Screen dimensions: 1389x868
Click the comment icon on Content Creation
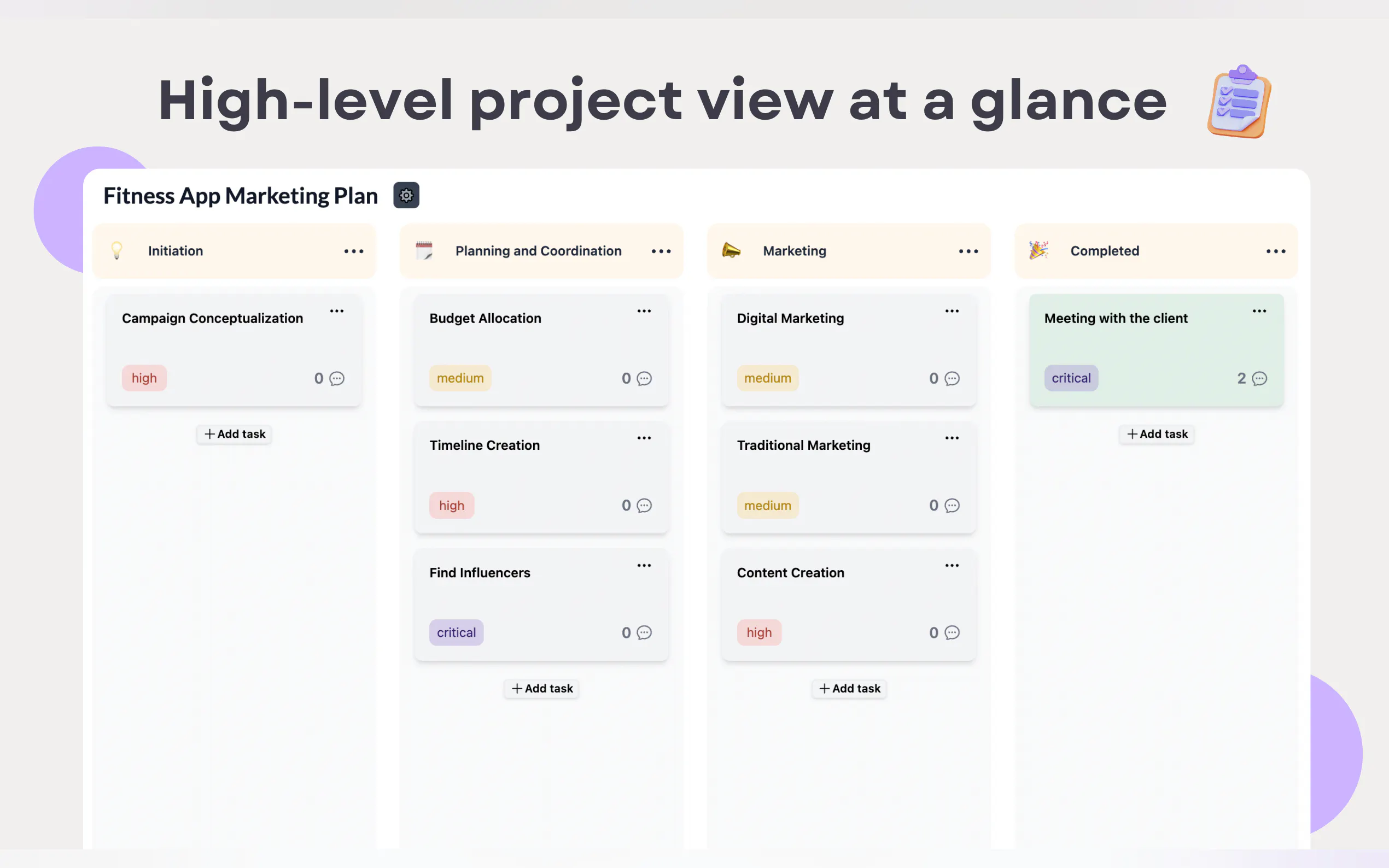(x=952, y=632)
